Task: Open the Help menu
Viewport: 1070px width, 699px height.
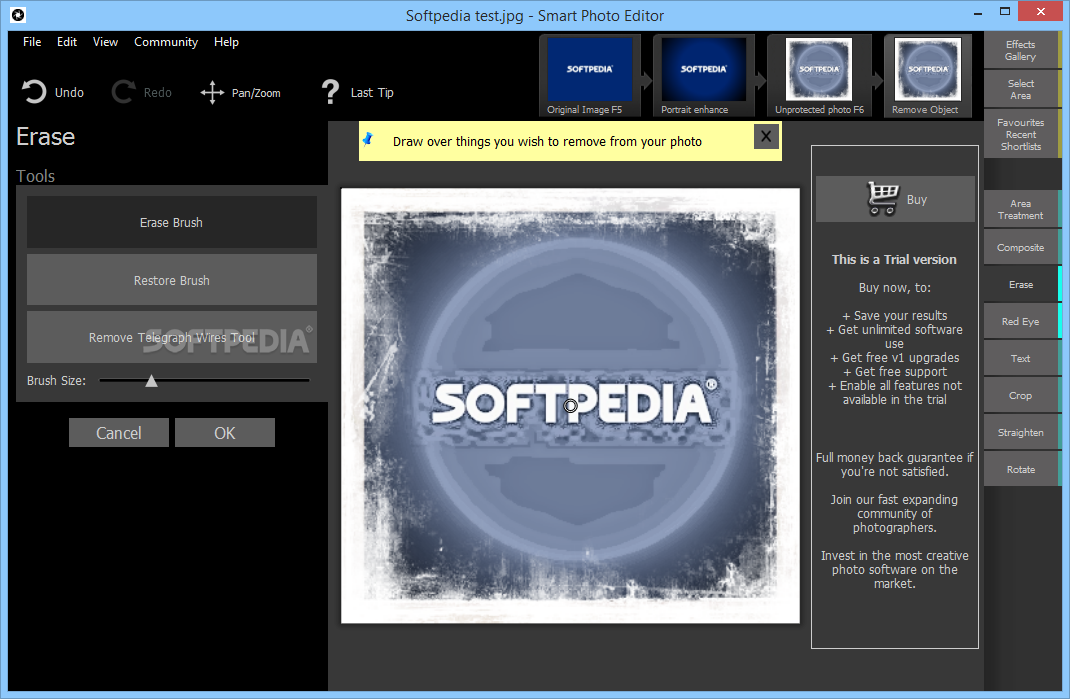Action: tap(226, 42)
